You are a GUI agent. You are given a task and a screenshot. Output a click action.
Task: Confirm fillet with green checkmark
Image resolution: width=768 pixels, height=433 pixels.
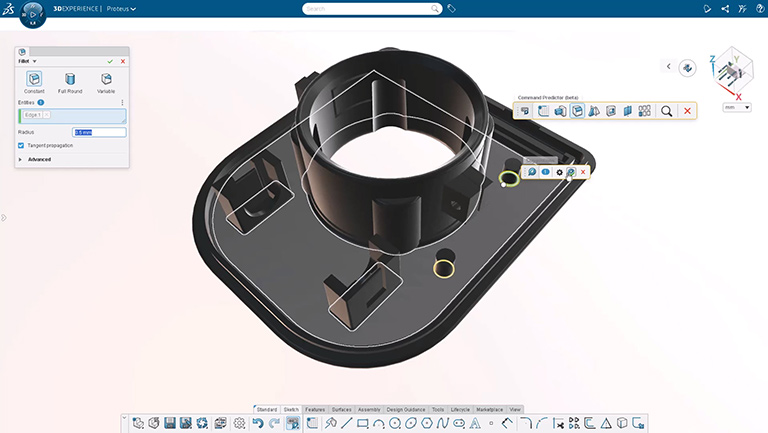110,61
